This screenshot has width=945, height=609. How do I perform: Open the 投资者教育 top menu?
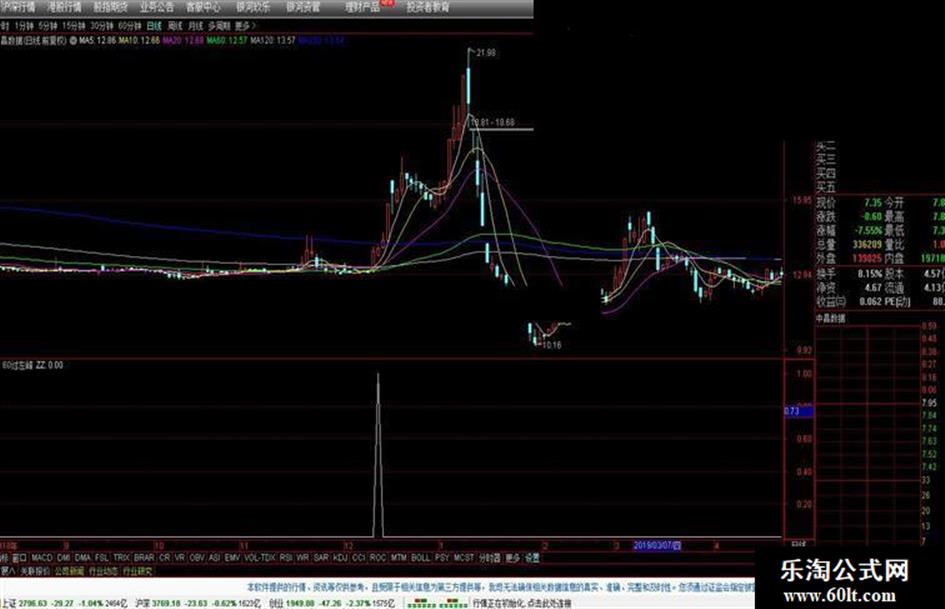click(428, 7)
